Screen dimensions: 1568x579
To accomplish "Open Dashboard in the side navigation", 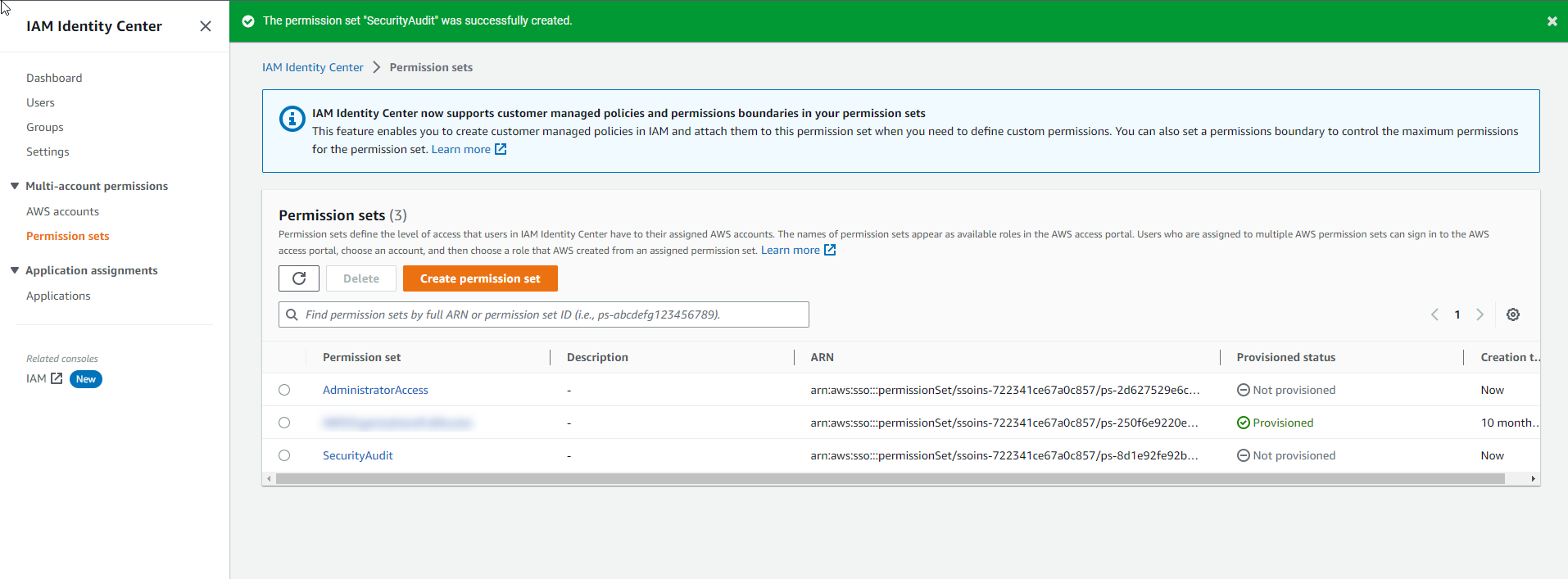I will coord(54,78).
